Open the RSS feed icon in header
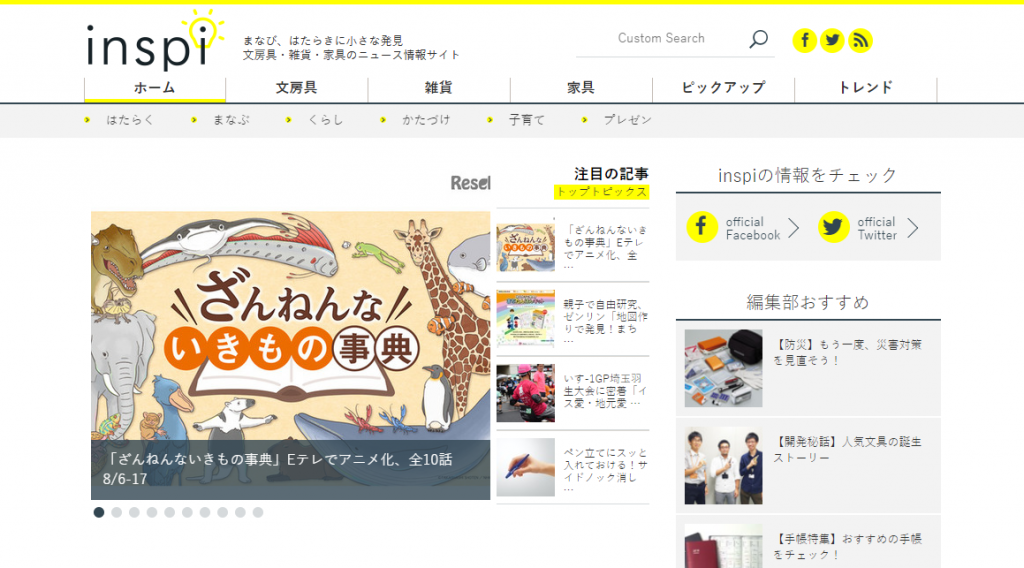The image size is (1024, 568). (x=860, y=40)
